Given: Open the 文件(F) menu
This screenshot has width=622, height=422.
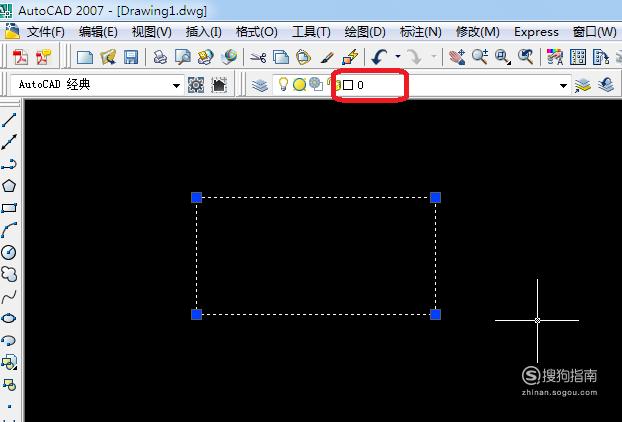Looking at the screenshot, I should click(46, 32).
